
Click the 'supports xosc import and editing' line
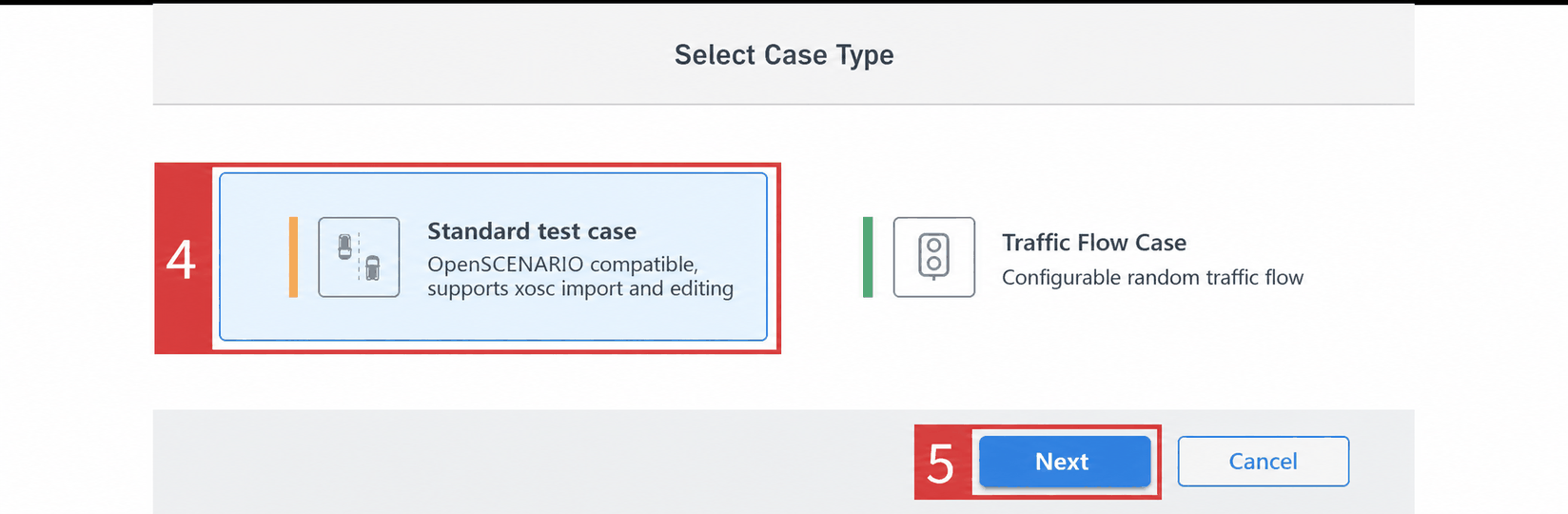pyautogui.click(x=580, y=288)
